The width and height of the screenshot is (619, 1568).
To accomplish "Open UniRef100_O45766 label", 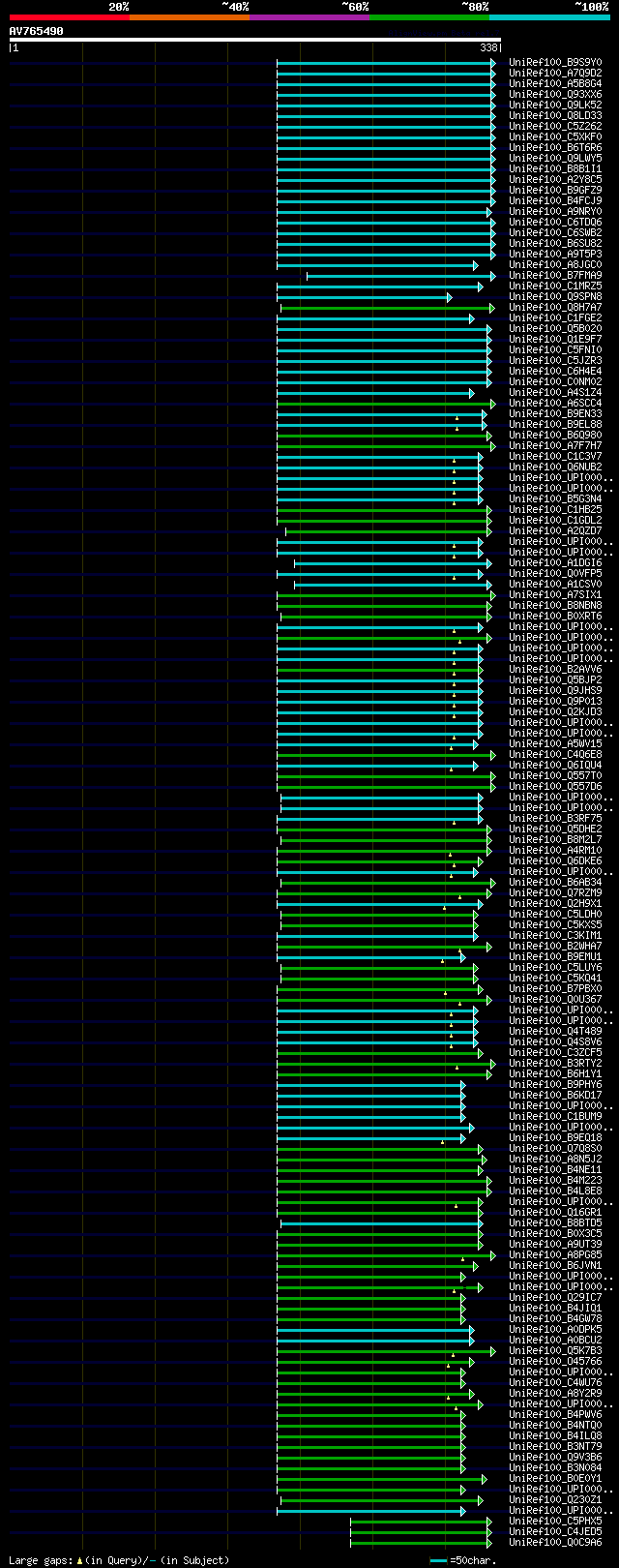I will 555,1362.
